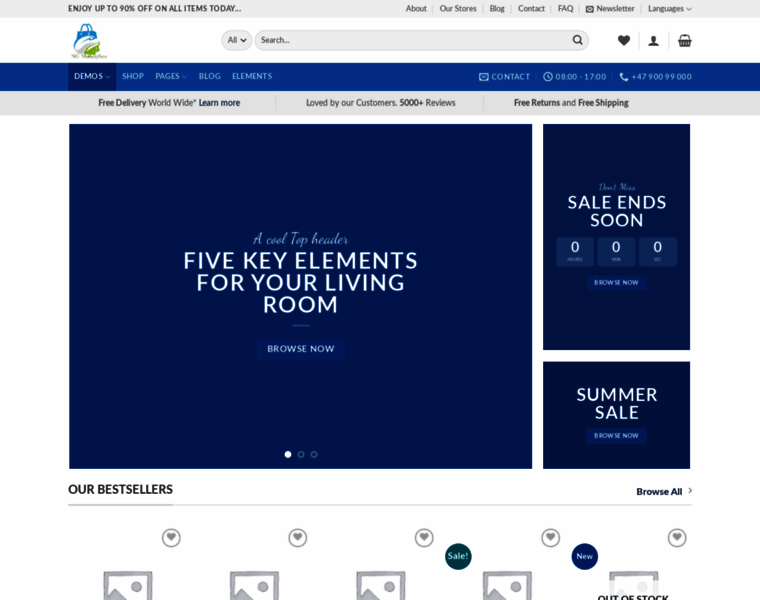The width and height of the screenshot is (760, 600).
Task: Click the arrow next to Browse All
Action: point(690,491)
